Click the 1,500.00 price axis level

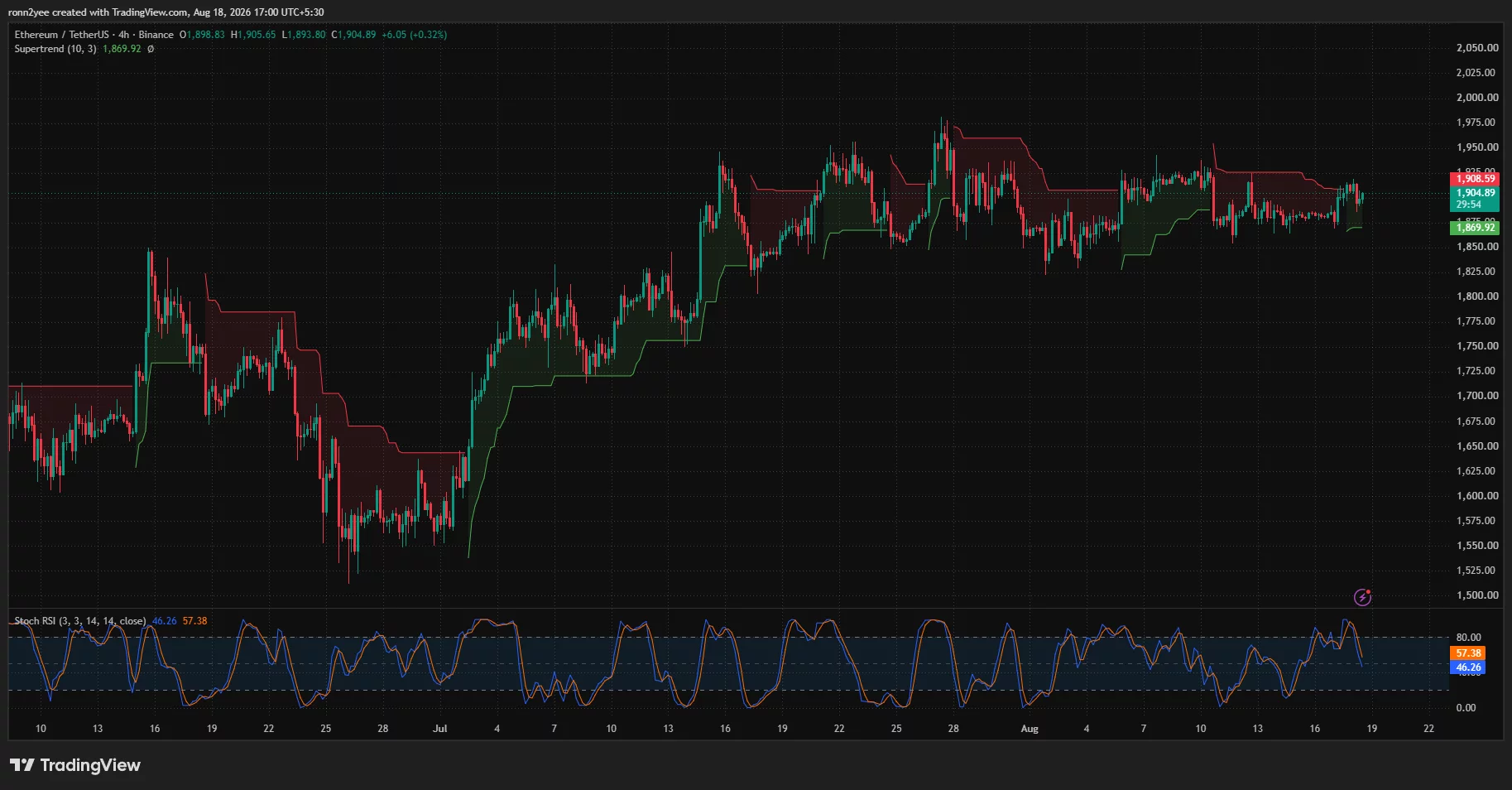point(1477,595)
